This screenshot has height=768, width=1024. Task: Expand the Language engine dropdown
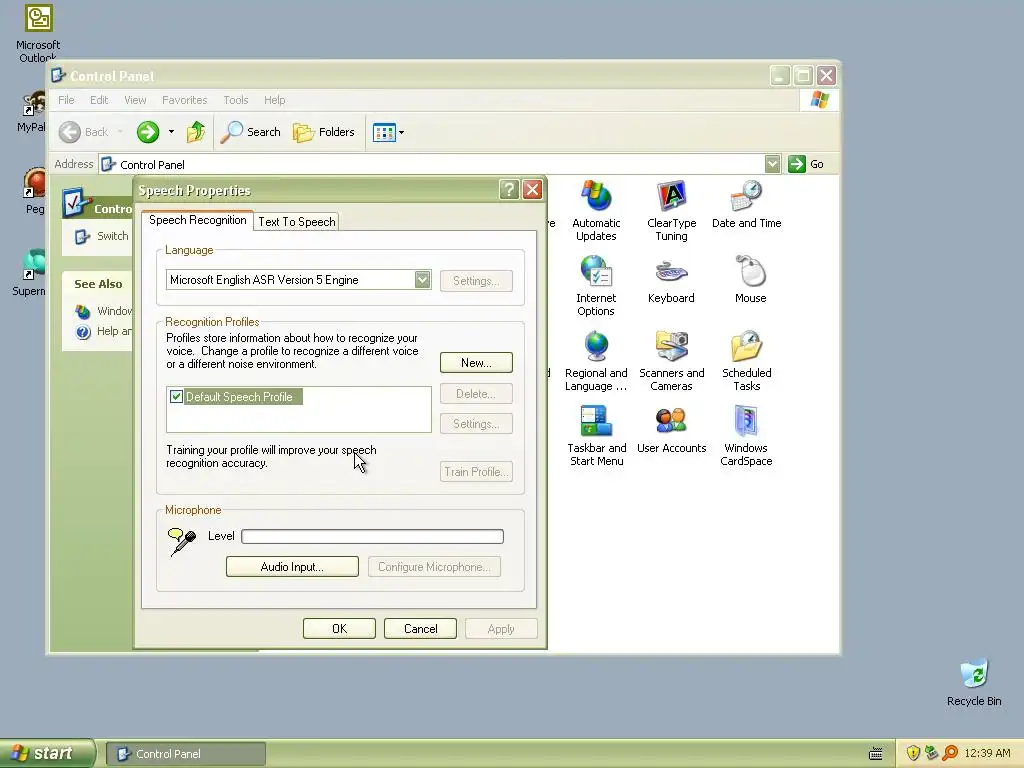(423, 280)
